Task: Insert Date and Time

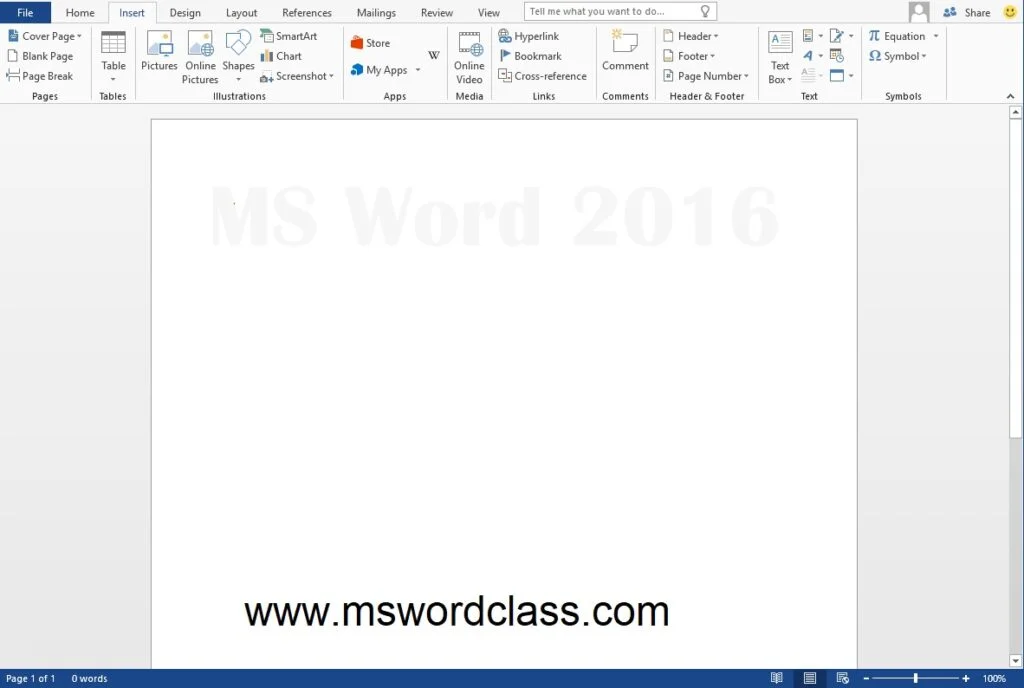Action: 837,56
